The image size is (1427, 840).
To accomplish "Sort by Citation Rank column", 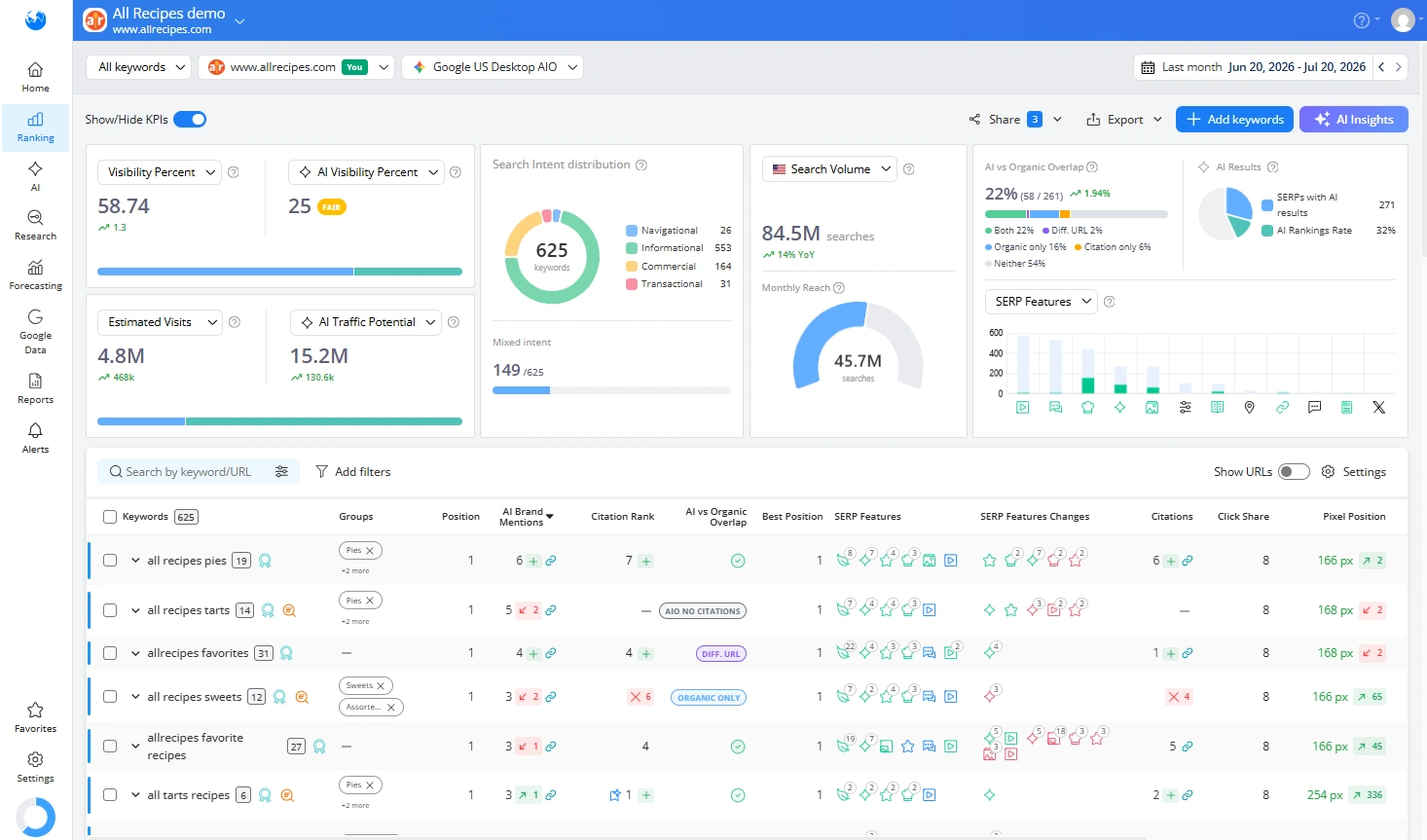I will click(x=623, y=517).
